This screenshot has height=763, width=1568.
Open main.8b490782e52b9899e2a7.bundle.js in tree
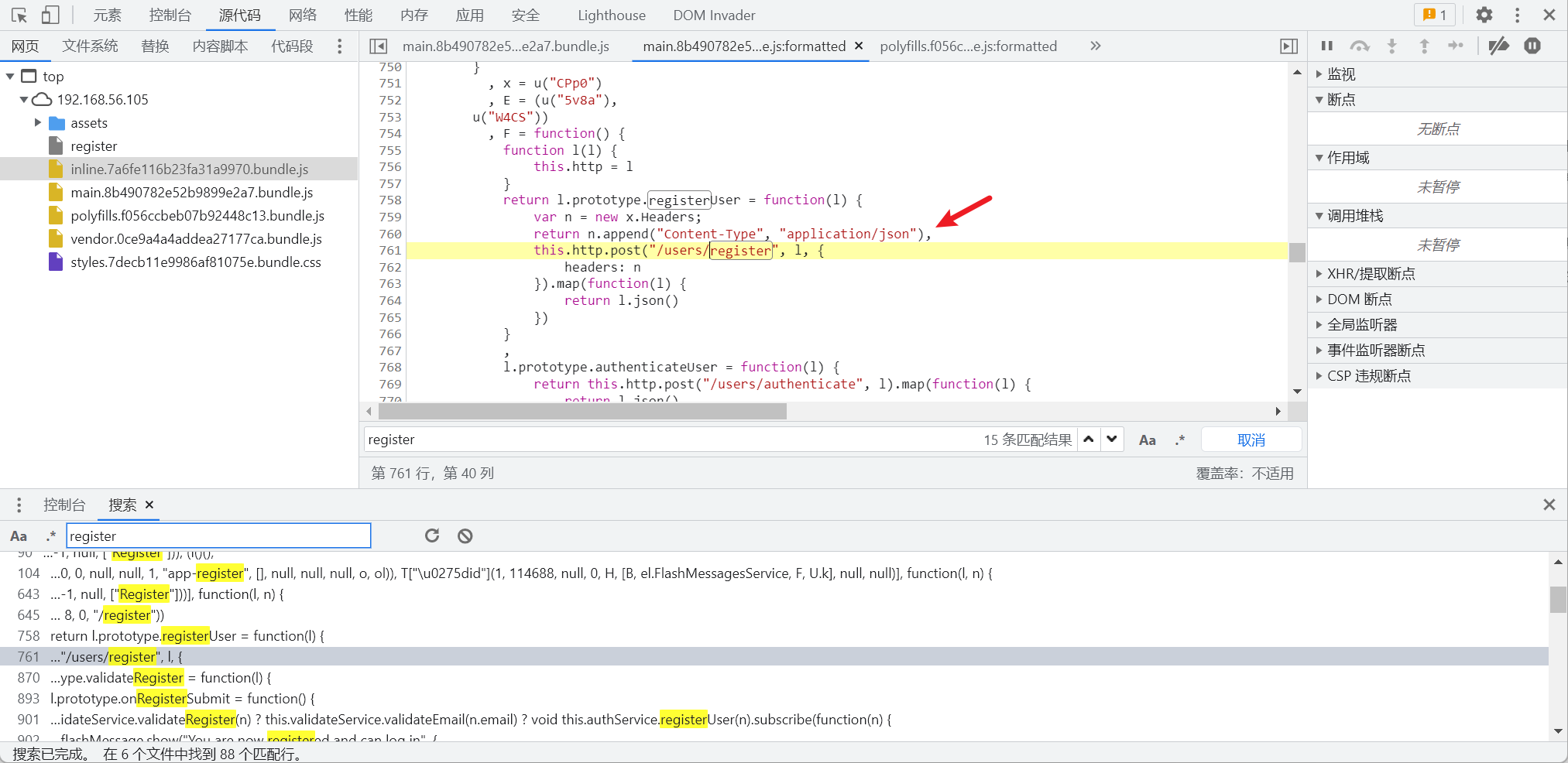coord(191,193)
